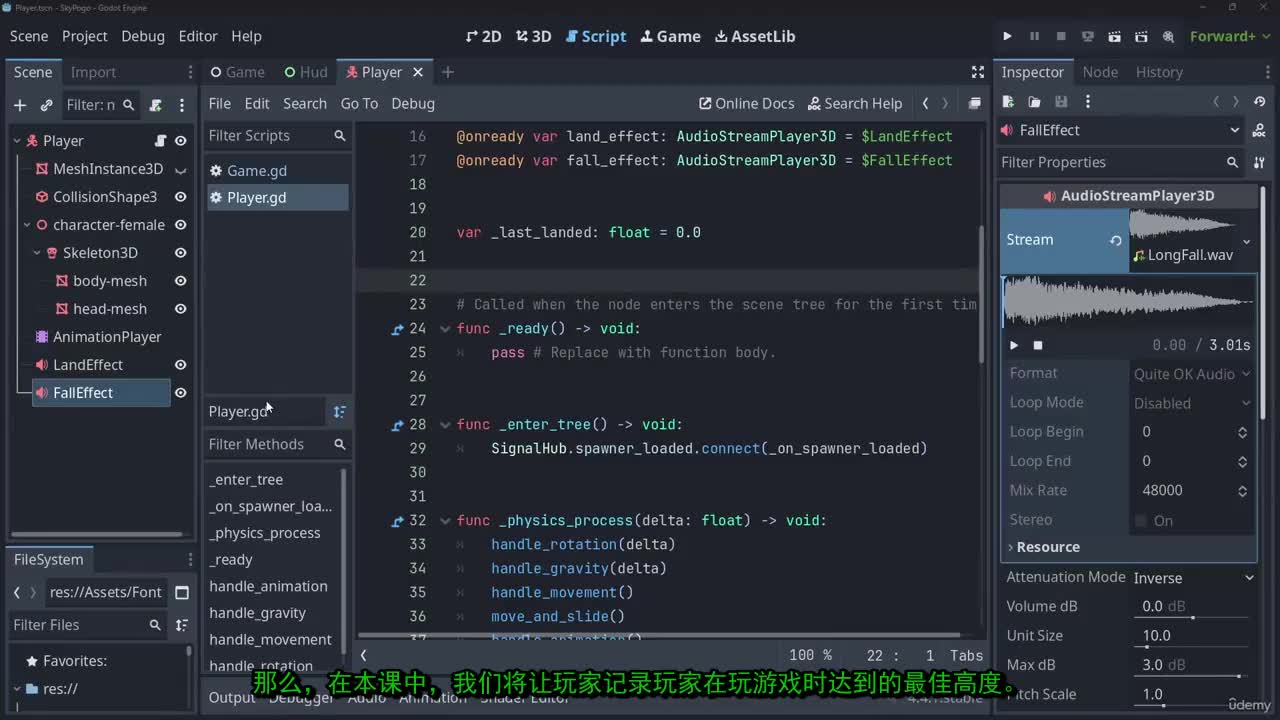The width and height of the screenshot is (1280, 720).
Task: Click Search Help
Action: [855, 103]
